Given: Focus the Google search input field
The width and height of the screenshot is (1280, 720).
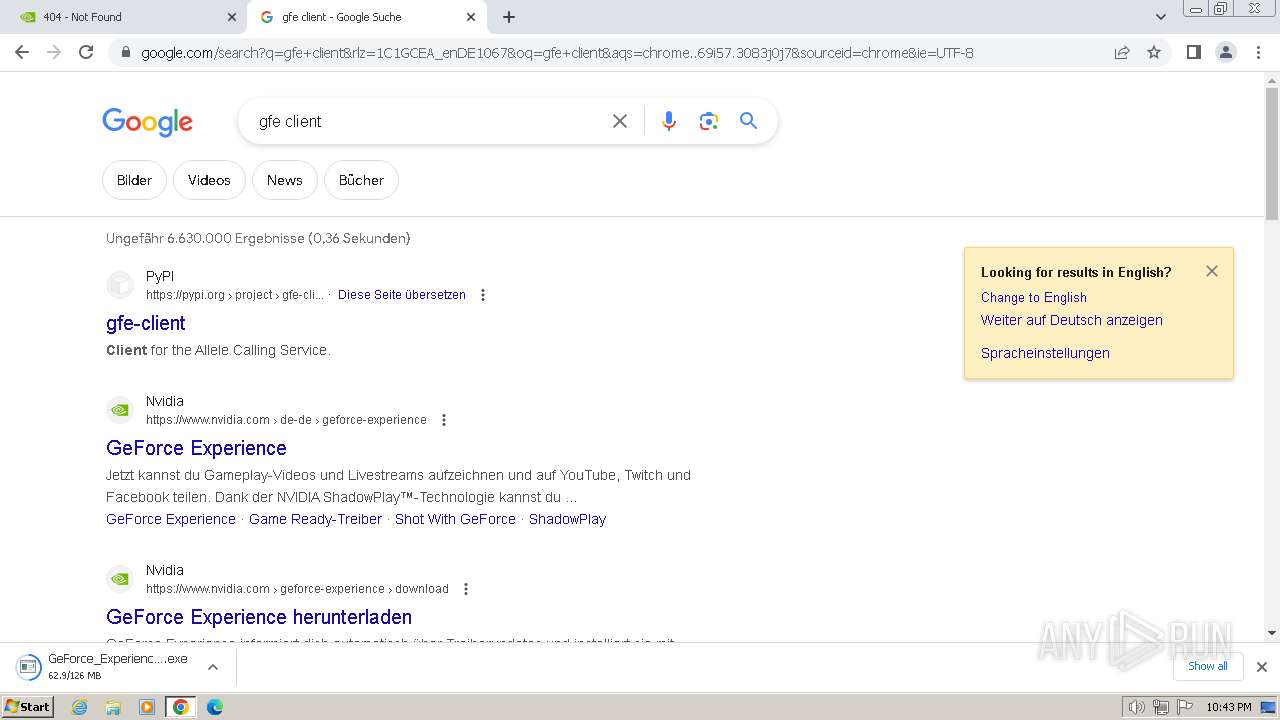Looking at the screenshot, I should [428, 121].
